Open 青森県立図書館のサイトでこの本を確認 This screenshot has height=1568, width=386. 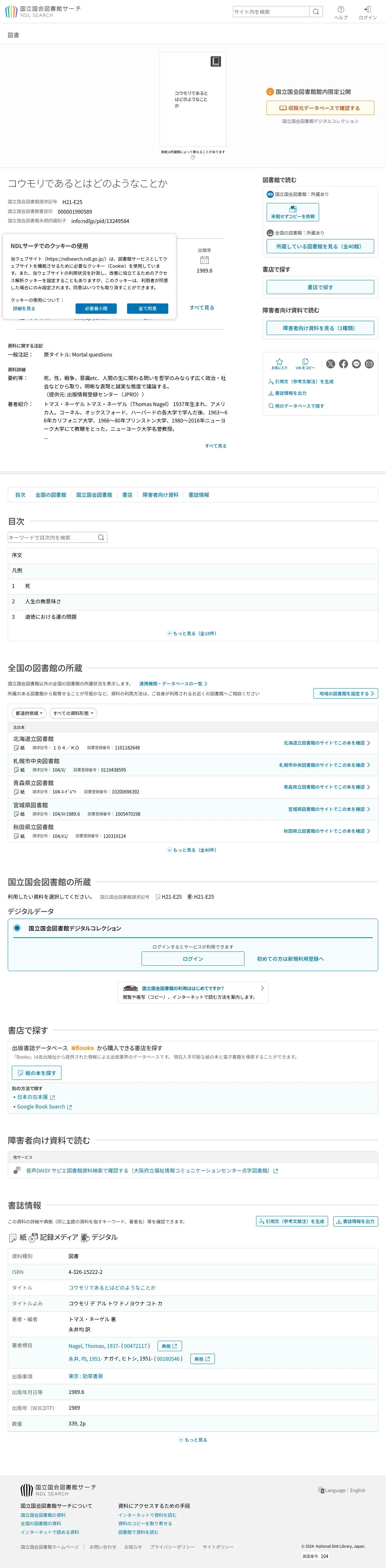click(x=327, y=787)
